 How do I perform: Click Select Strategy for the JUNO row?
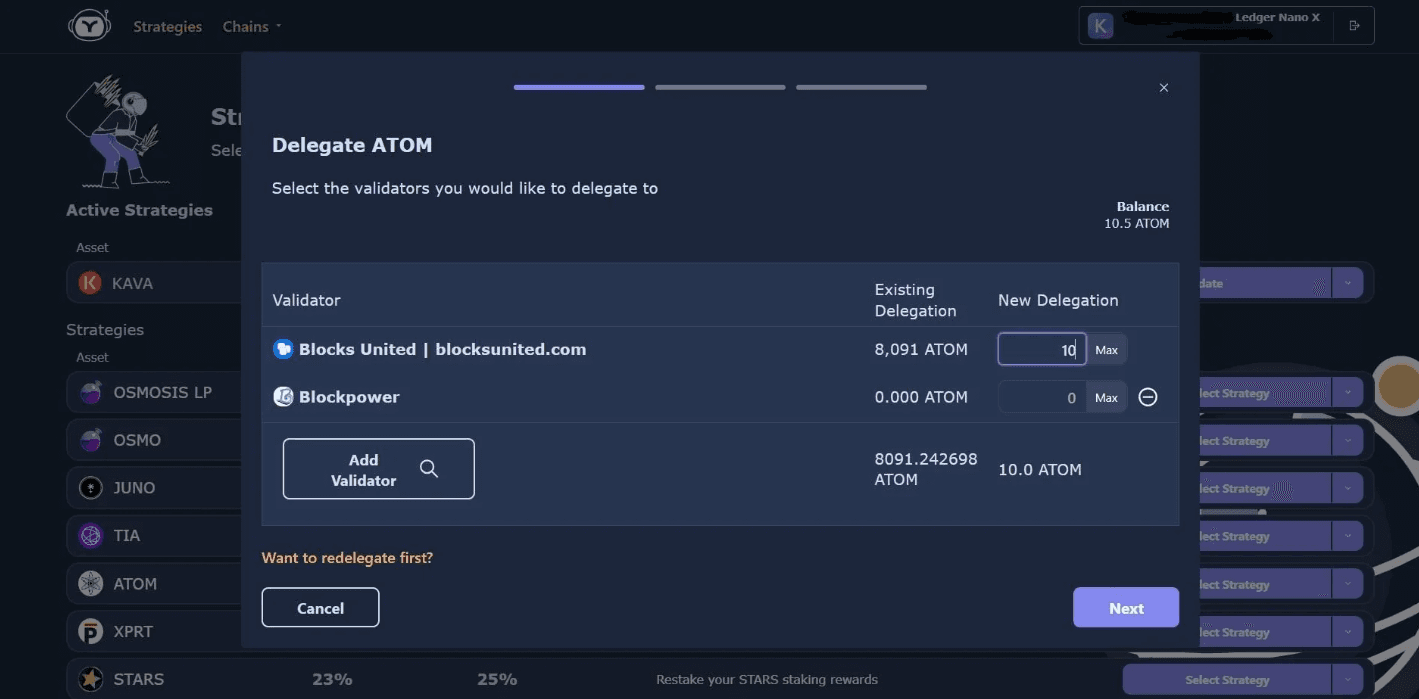coord(1265,489)
